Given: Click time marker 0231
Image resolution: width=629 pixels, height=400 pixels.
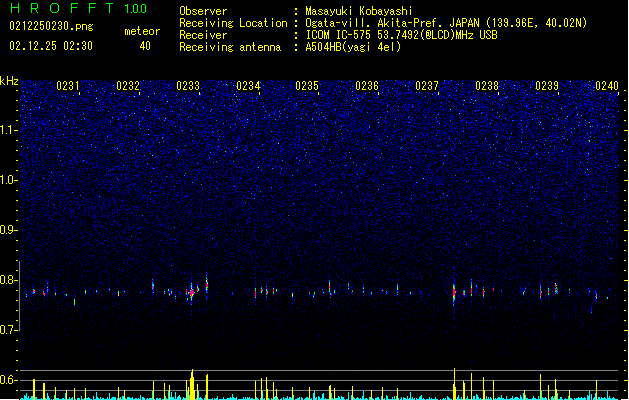Looking at the screenshot, I should coord(68,86).
